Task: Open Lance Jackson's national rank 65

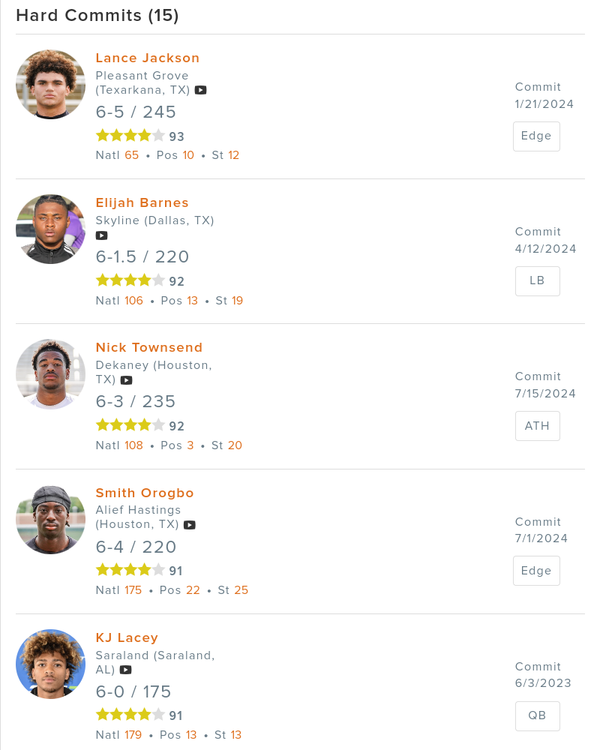Action: pos(132,155)
